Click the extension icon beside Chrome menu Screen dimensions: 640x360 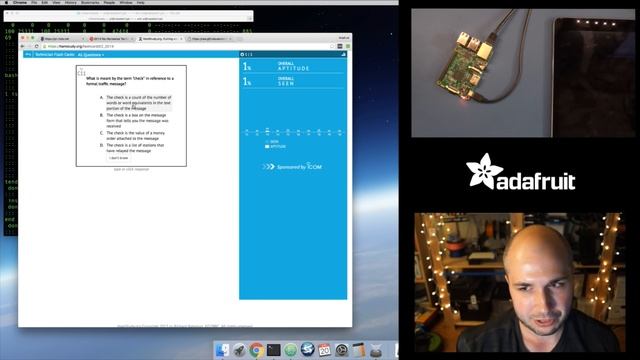tap(340, 47)
